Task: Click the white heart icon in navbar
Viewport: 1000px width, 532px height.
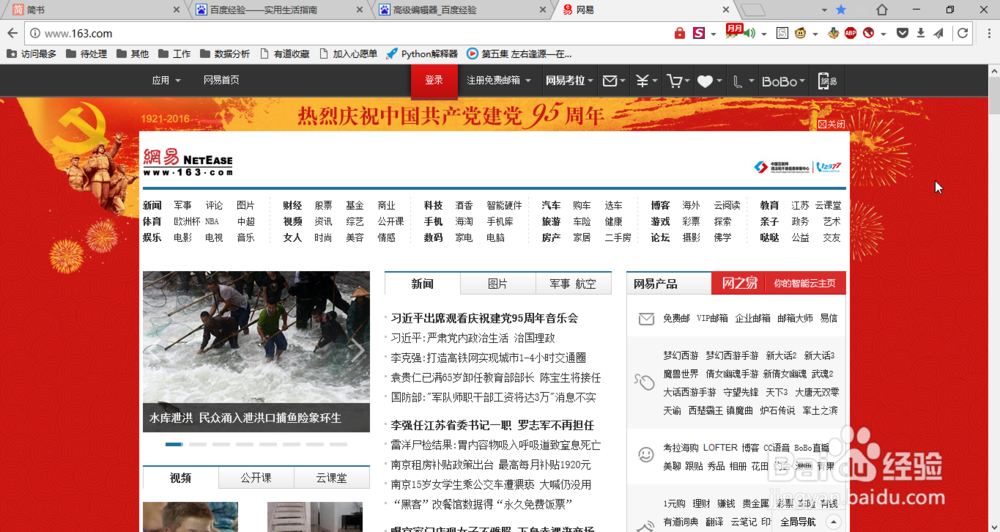Action: click(705, 81)
